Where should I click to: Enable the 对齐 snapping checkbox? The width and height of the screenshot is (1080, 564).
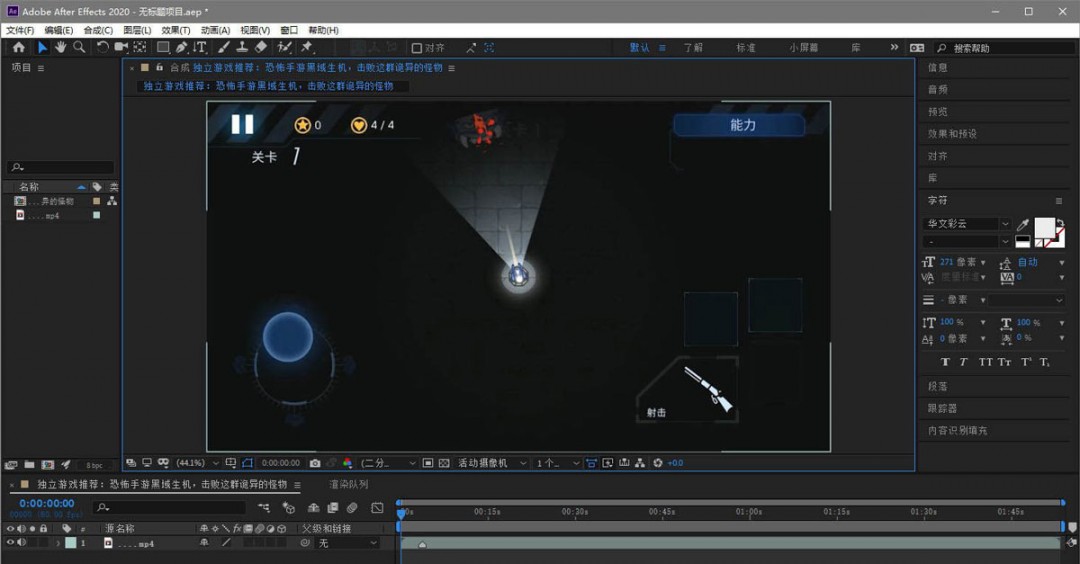417,48
